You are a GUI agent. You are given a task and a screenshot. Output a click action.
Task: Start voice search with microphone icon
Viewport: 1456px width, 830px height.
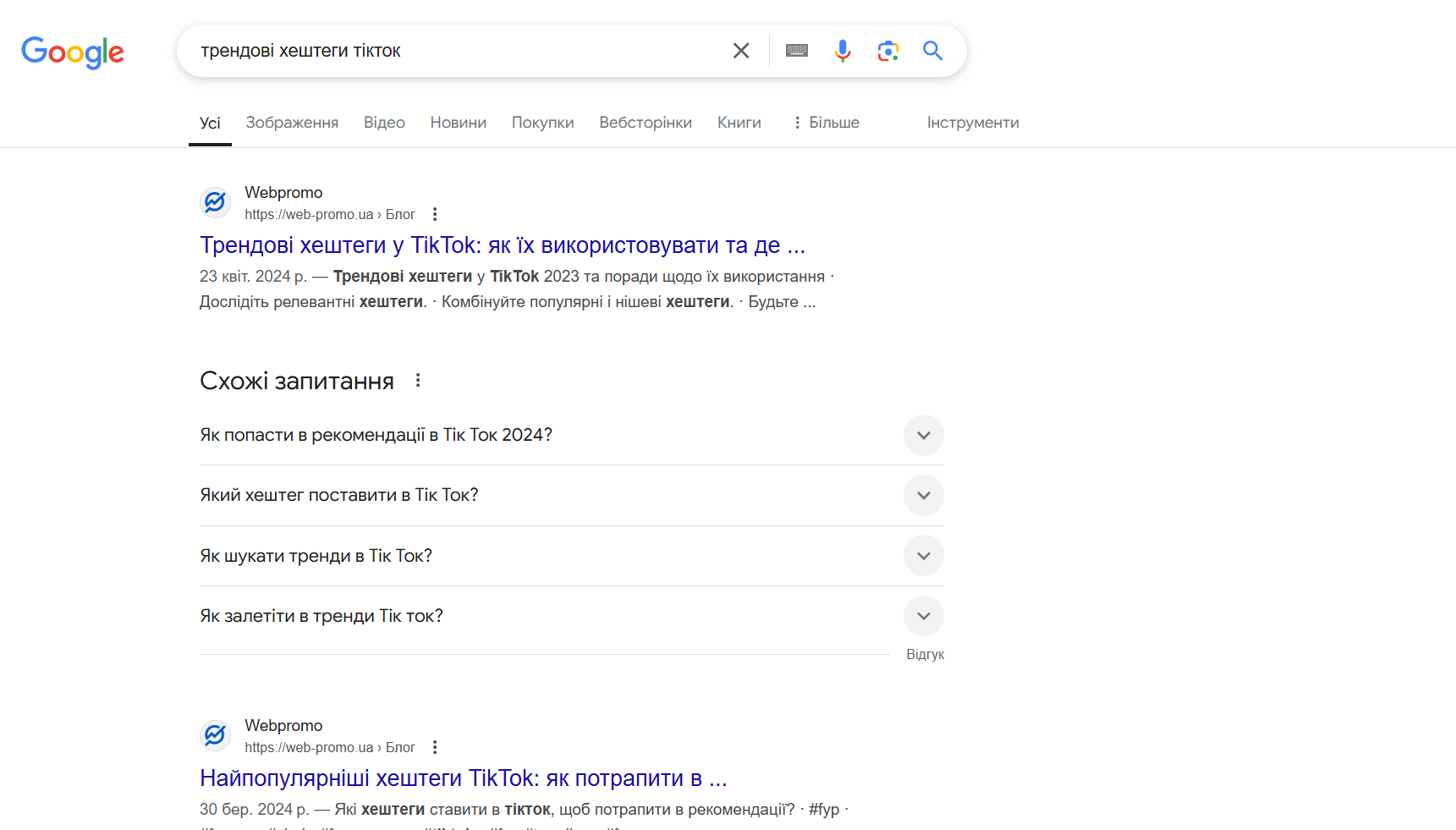point(843,51)
